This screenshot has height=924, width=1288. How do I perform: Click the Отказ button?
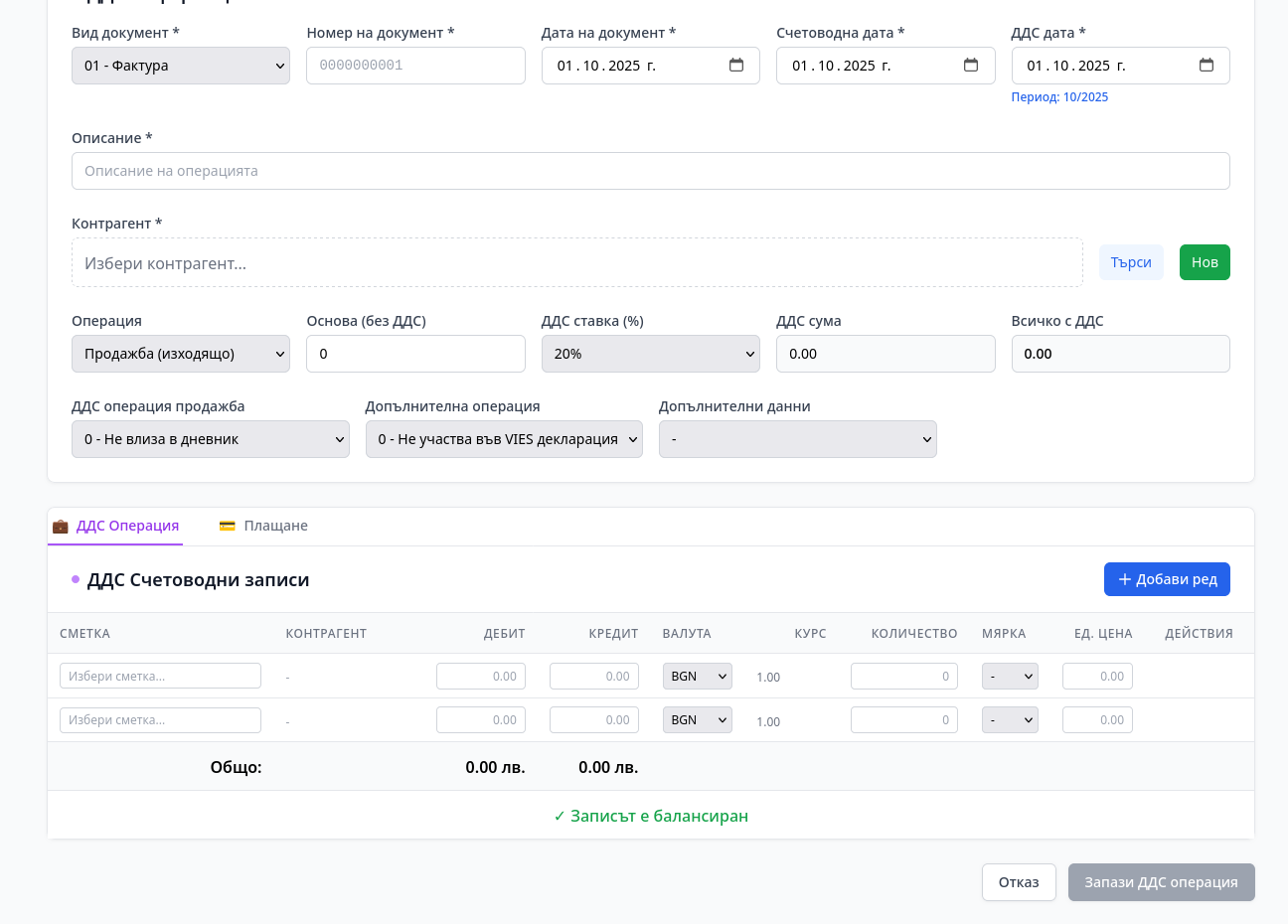[x=1019, y=882]
